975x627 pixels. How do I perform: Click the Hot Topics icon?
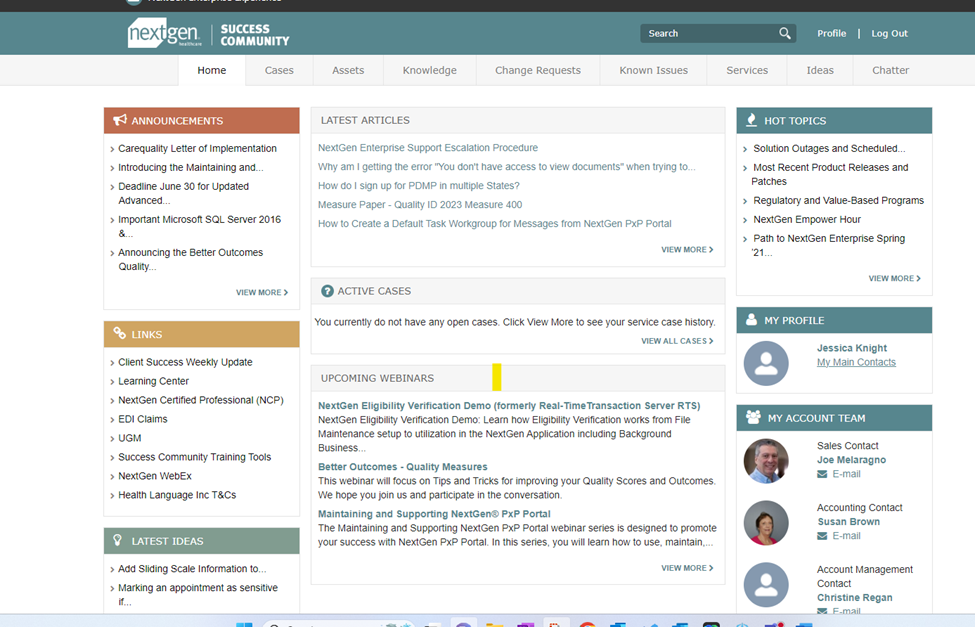tap(751, 120)
